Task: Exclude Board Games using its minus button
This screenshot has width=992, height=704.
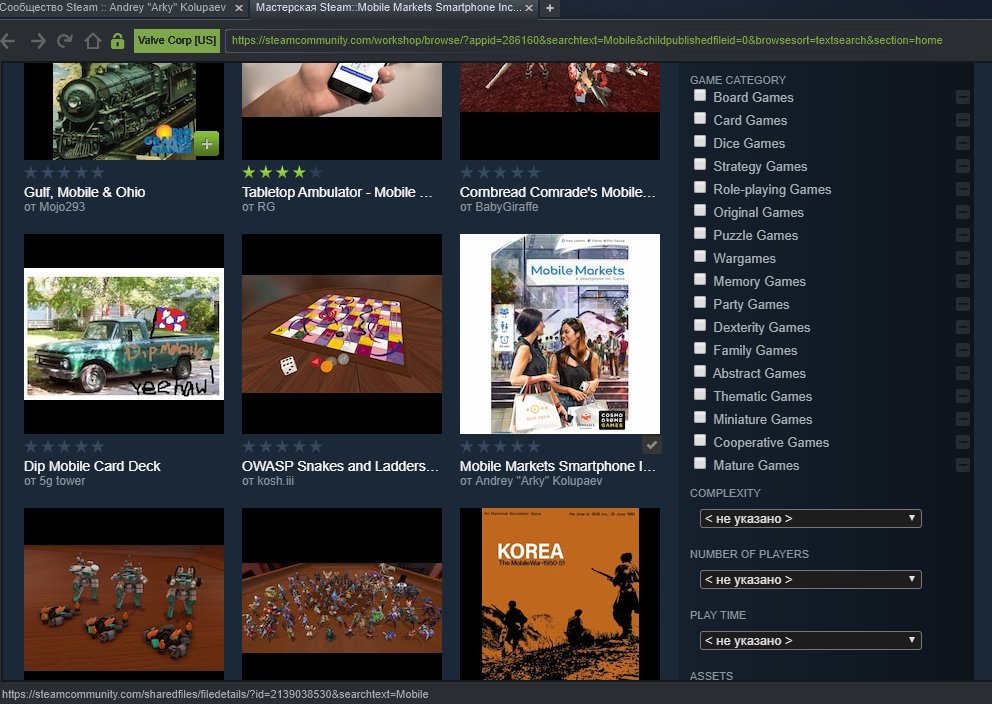Action: tap(962, 97)
